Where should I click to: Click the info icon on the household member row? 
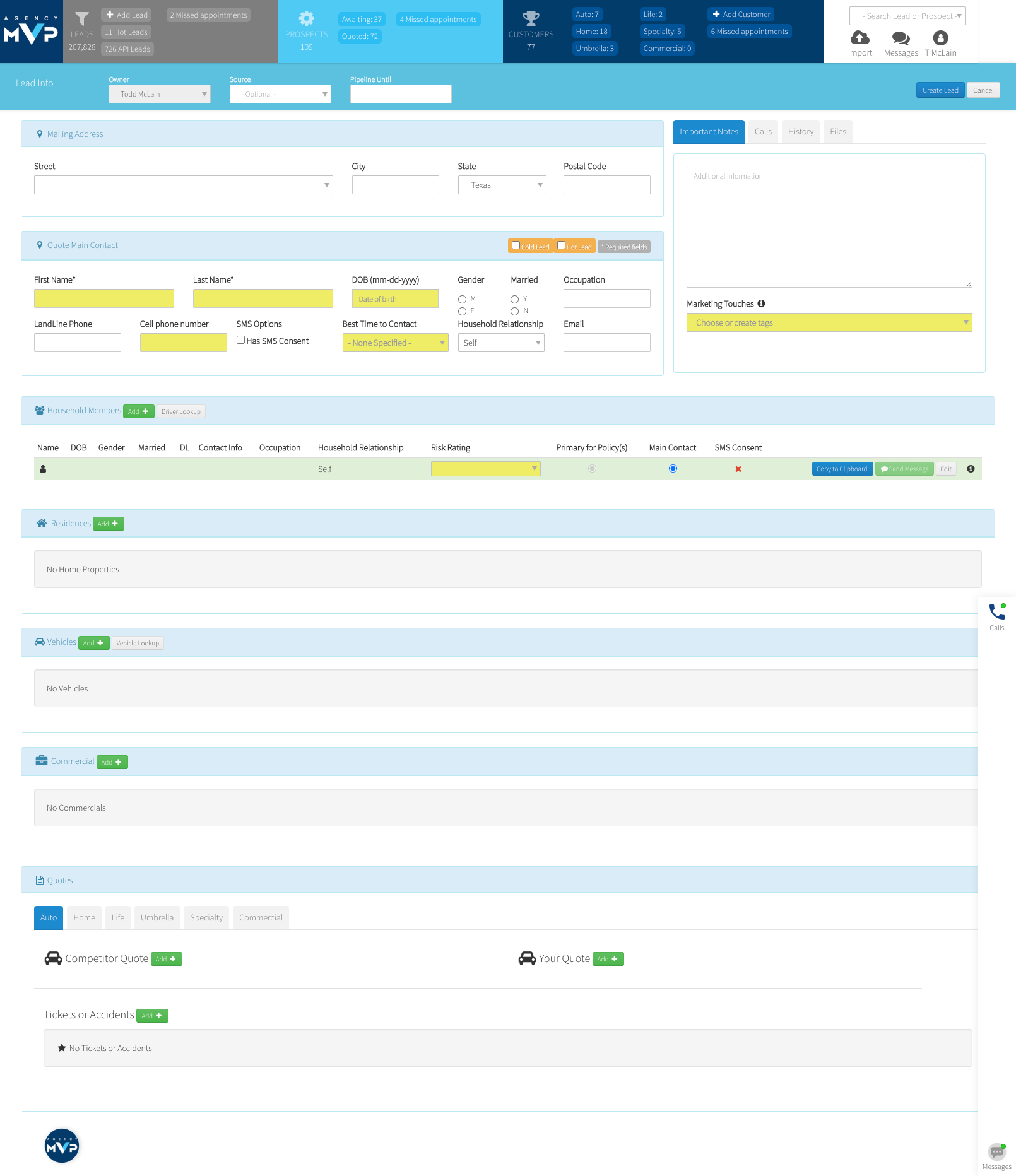[971, 469]
